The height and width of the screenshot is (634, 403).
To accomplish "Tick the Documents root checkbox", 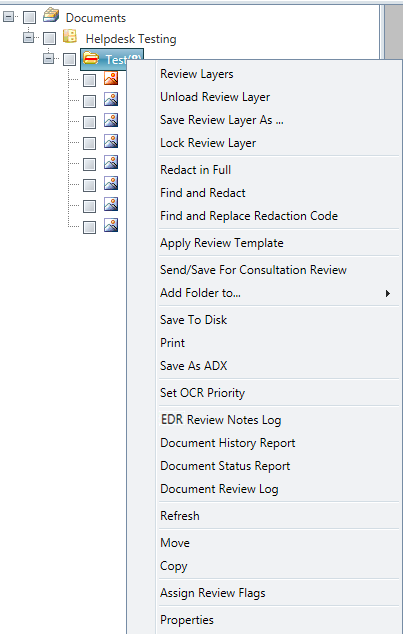I will point(30,17).
